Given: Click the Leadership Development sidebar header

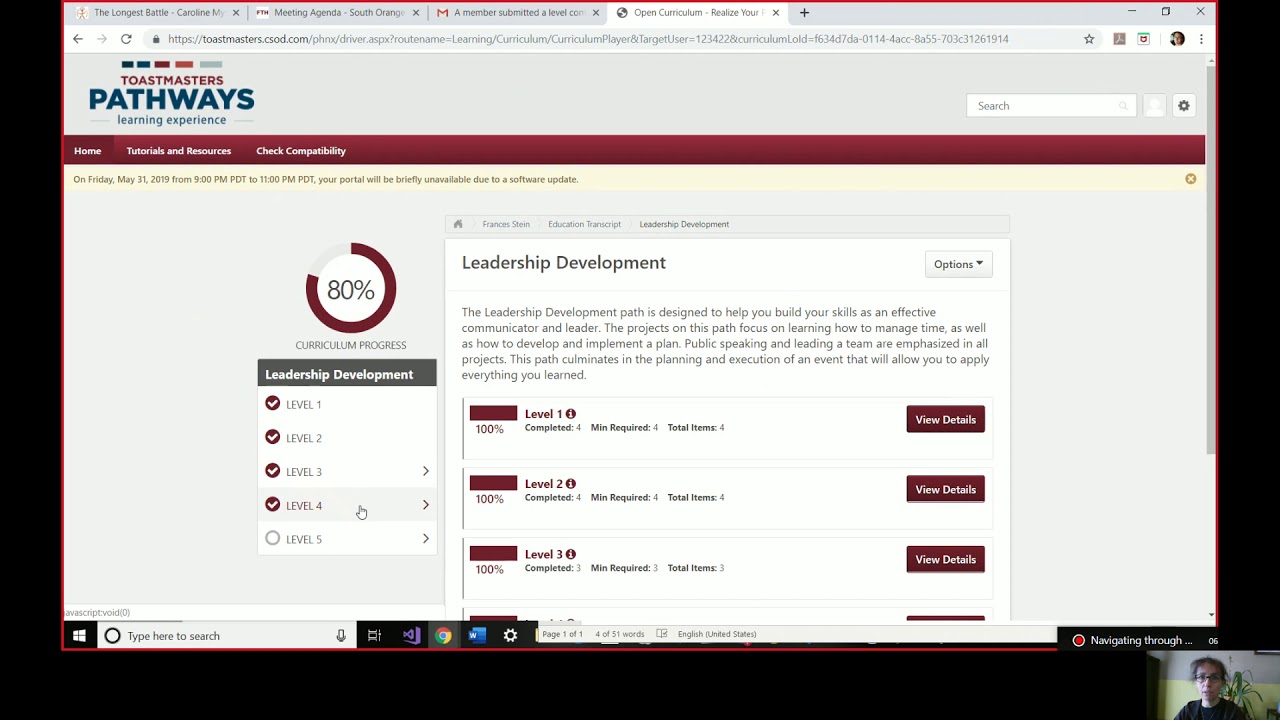Looking at the screenshot, I should tap(347, 374).
